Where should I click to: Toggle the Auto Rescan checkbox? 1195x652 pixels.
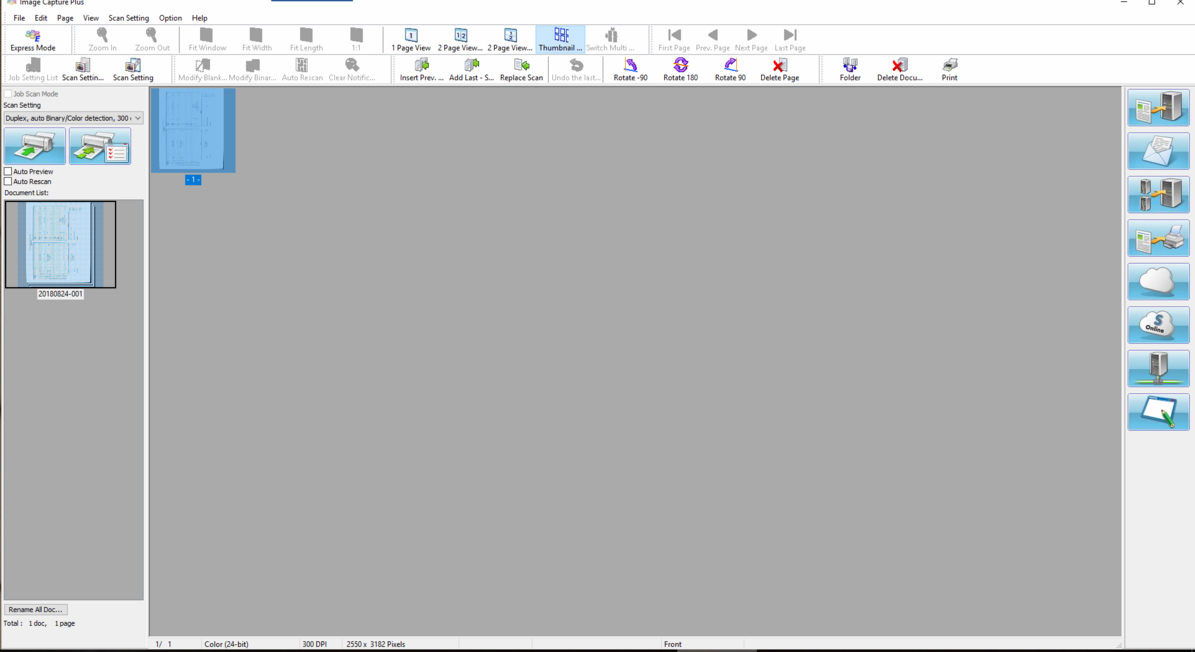point(9,182)
